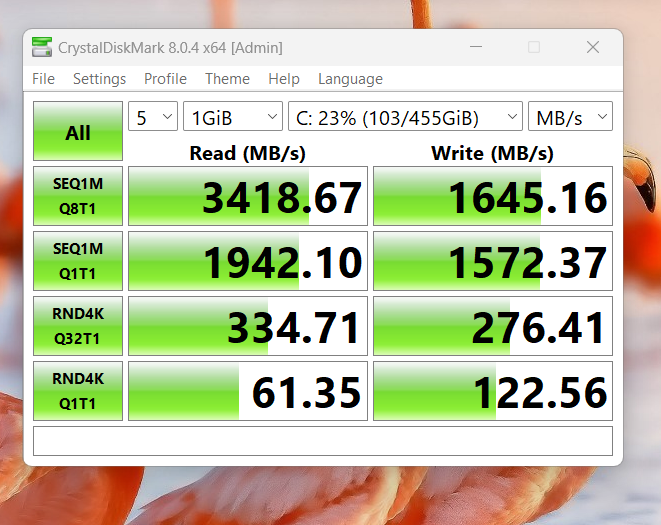Expand the test count dropdown showing 5
Image resolution: width=661 pixels, height=525 pixels.
click(153, 116)
